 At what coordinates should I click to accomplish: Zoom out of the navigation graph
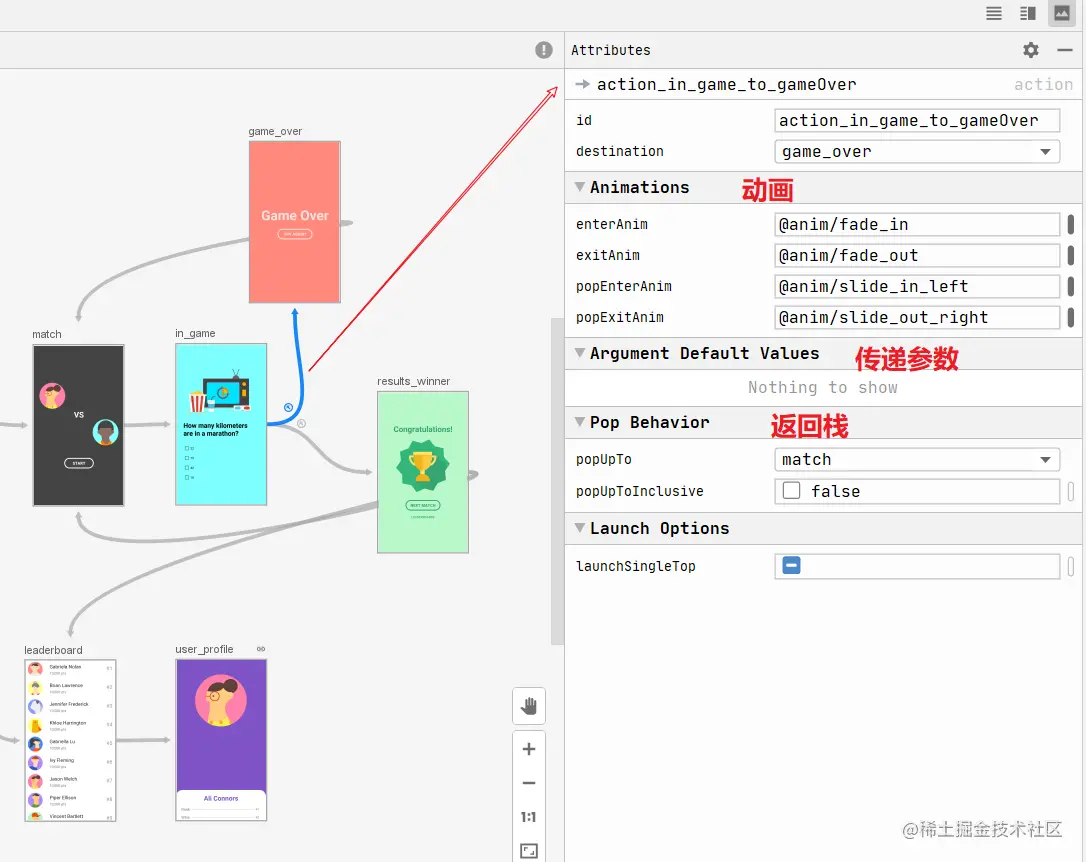pos(528,783)
